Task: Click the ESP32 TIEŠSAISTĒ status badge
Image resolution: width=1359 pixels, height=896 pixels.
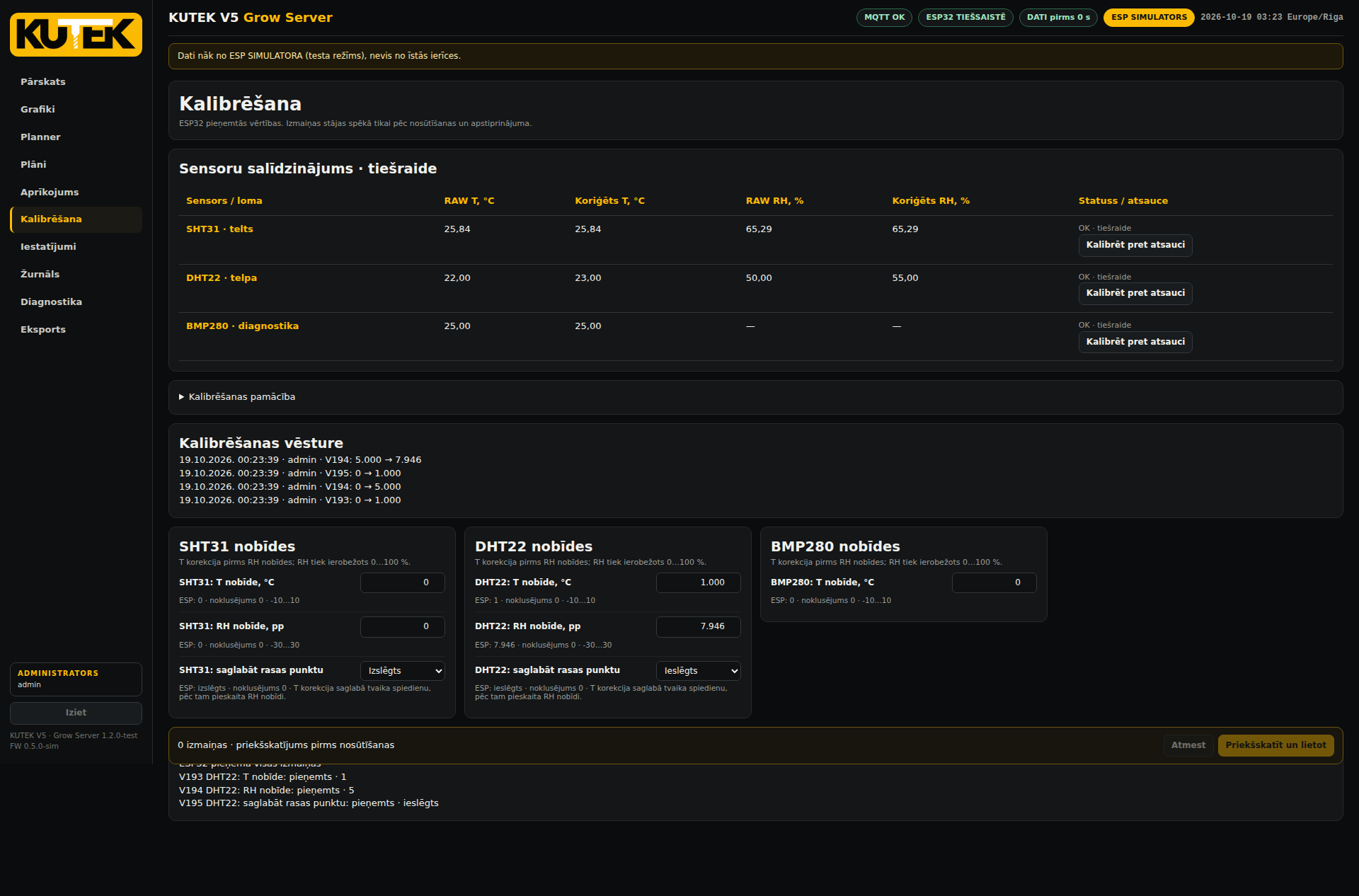Action: tap(965, 18)
